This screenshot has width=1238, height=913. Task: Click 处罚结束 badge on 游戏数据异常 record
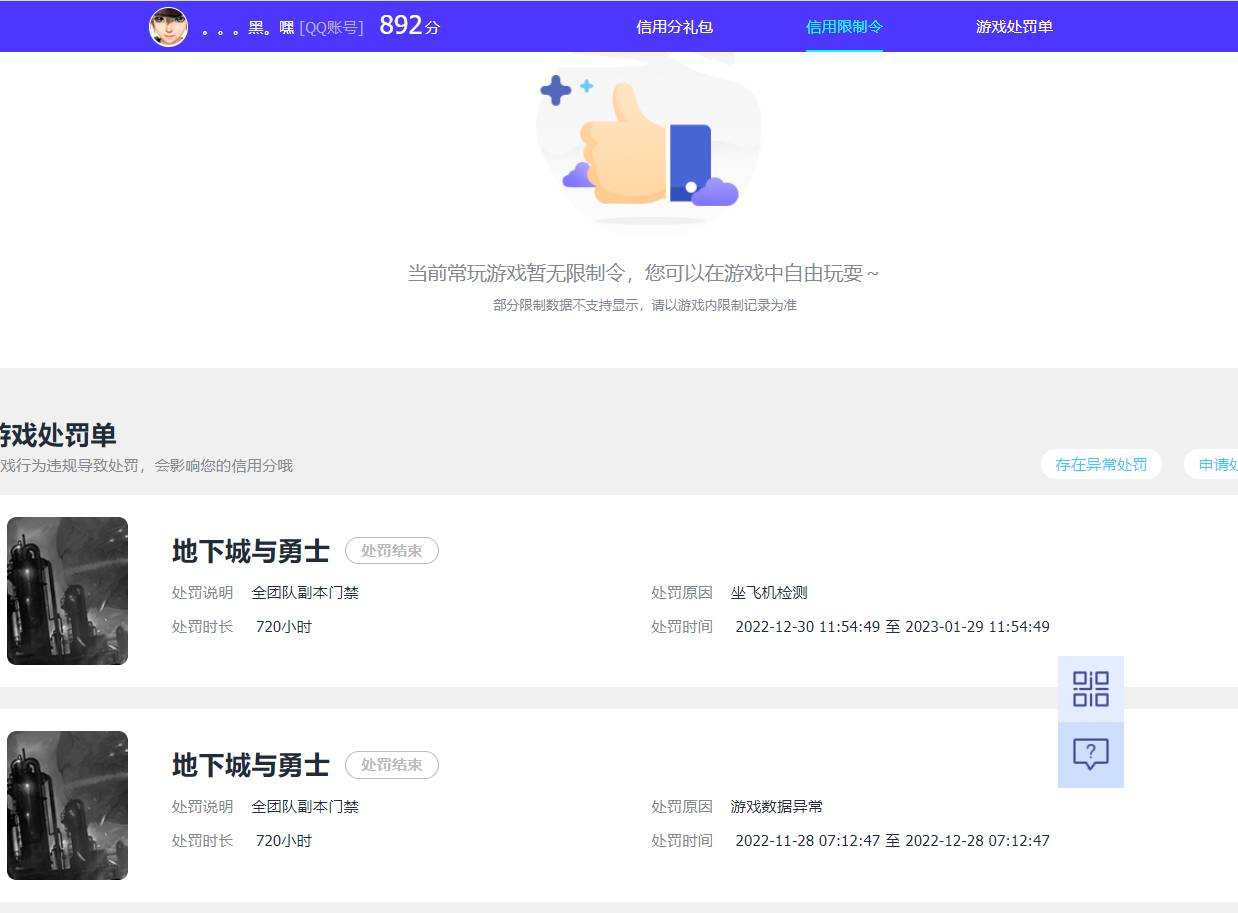click(x=392, y=765)
